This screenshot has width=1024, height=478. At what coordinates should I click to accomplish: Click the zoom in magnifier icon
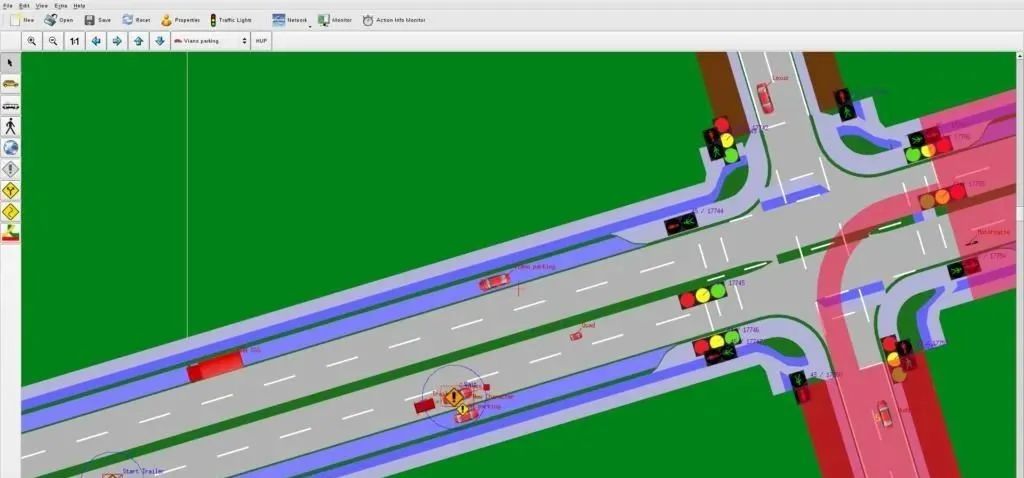tap(31, 41)
